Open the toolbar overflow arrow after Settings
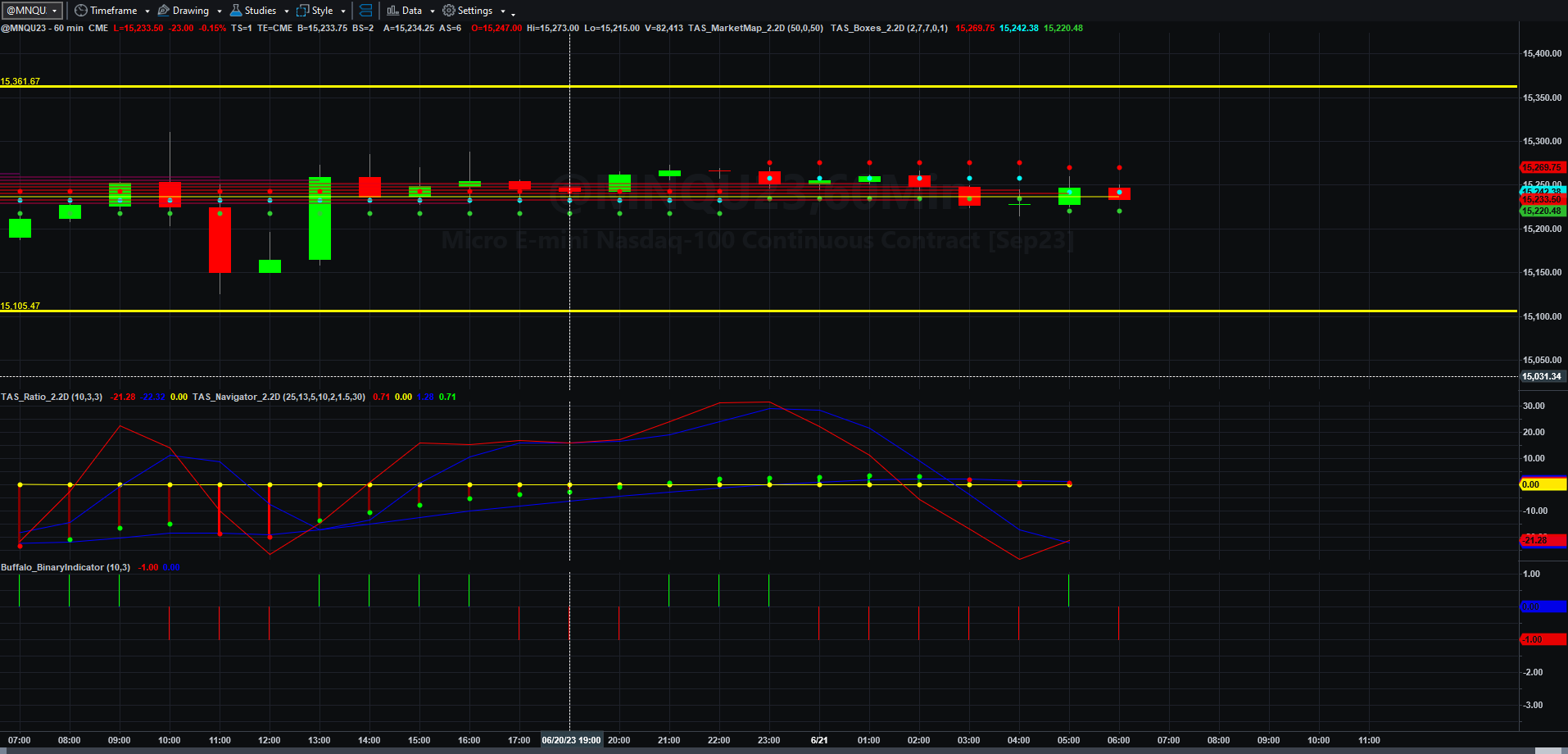1568x754 pixels. (514, 13)
